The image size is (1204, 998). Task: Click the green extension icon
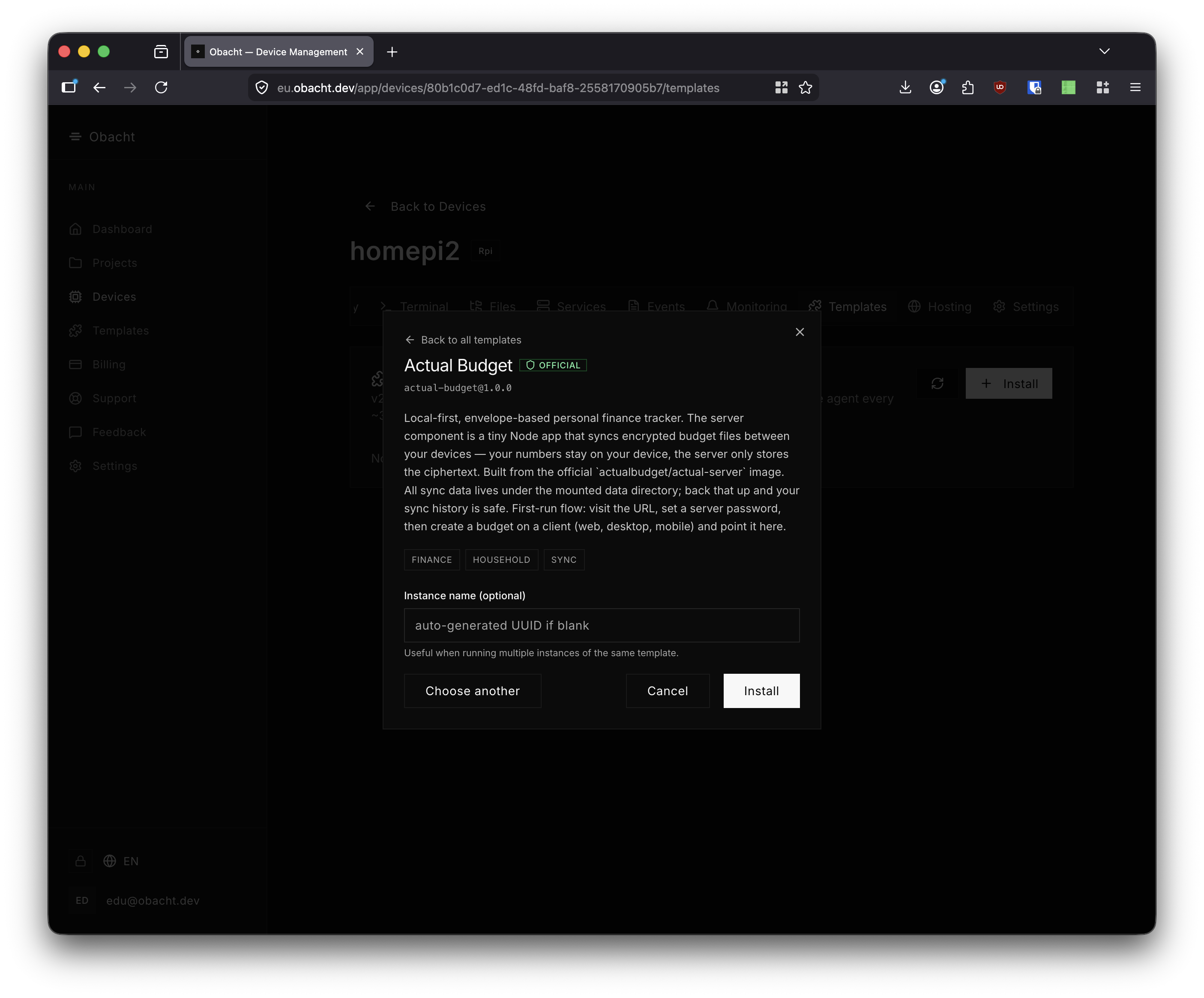(x=1068, y=87)
